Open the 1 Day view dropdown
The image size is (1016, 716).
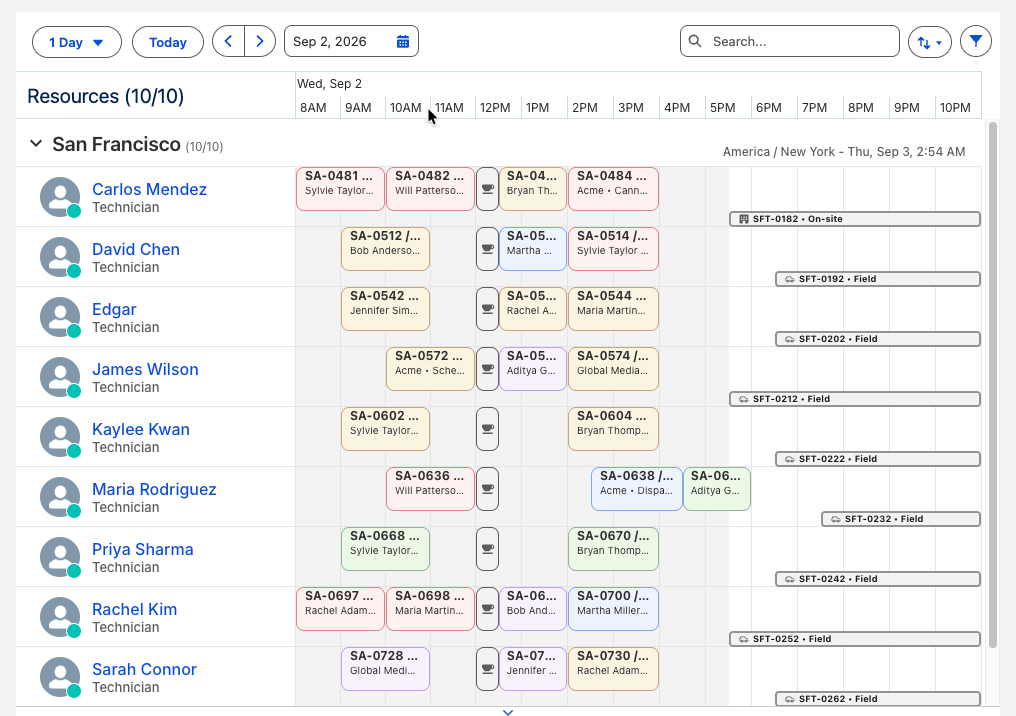click(x=76, y=42)
